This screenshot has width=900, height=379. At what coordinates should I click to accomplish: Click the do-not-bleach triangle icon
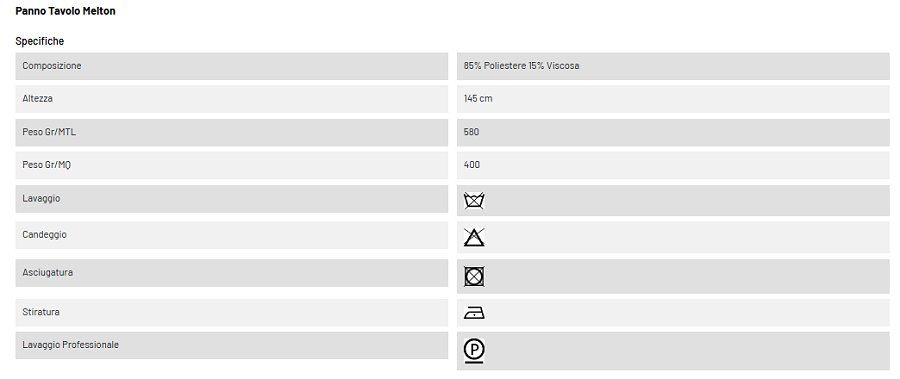tap(474, 237)
